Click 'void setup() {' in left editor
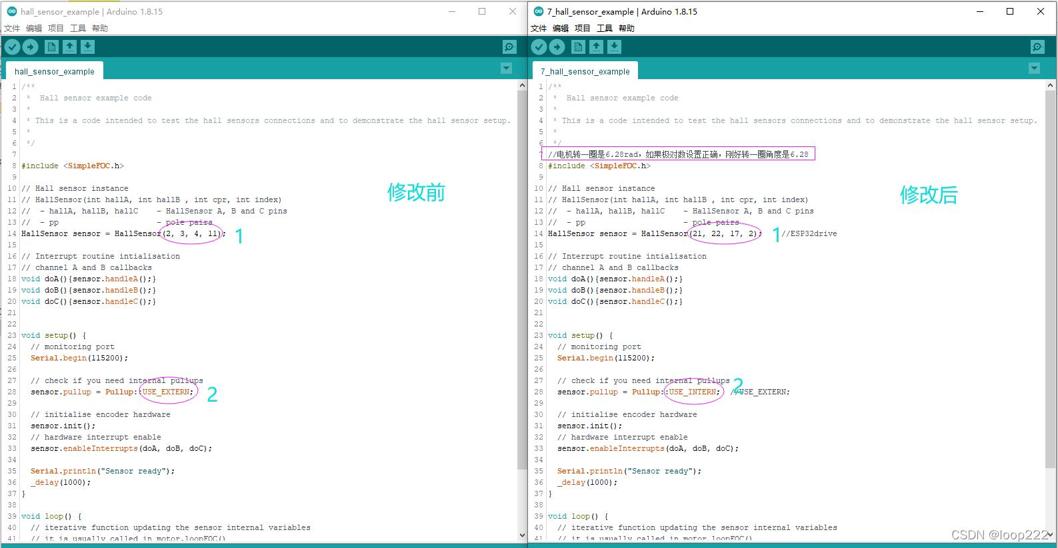Screen dimensions: 1058x548 [54, 335]
